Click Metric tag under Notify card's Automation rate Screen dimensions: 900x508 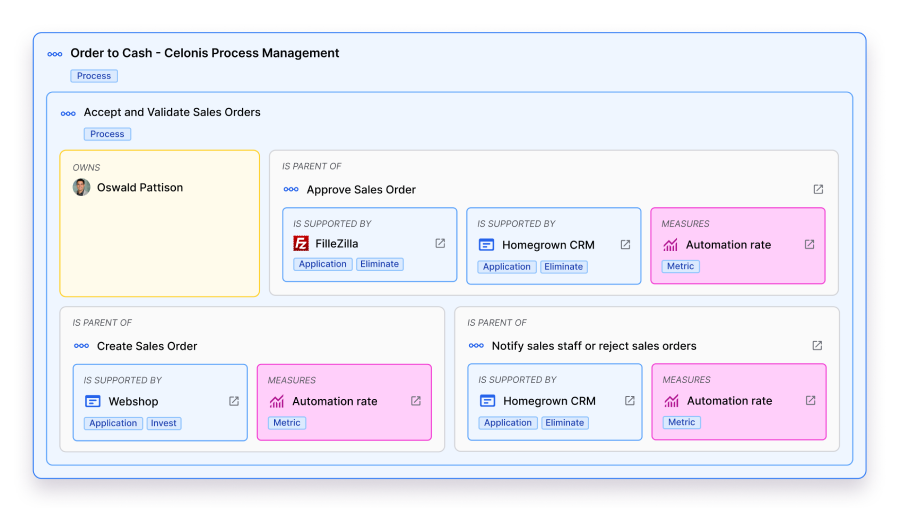tap(682, 422)
